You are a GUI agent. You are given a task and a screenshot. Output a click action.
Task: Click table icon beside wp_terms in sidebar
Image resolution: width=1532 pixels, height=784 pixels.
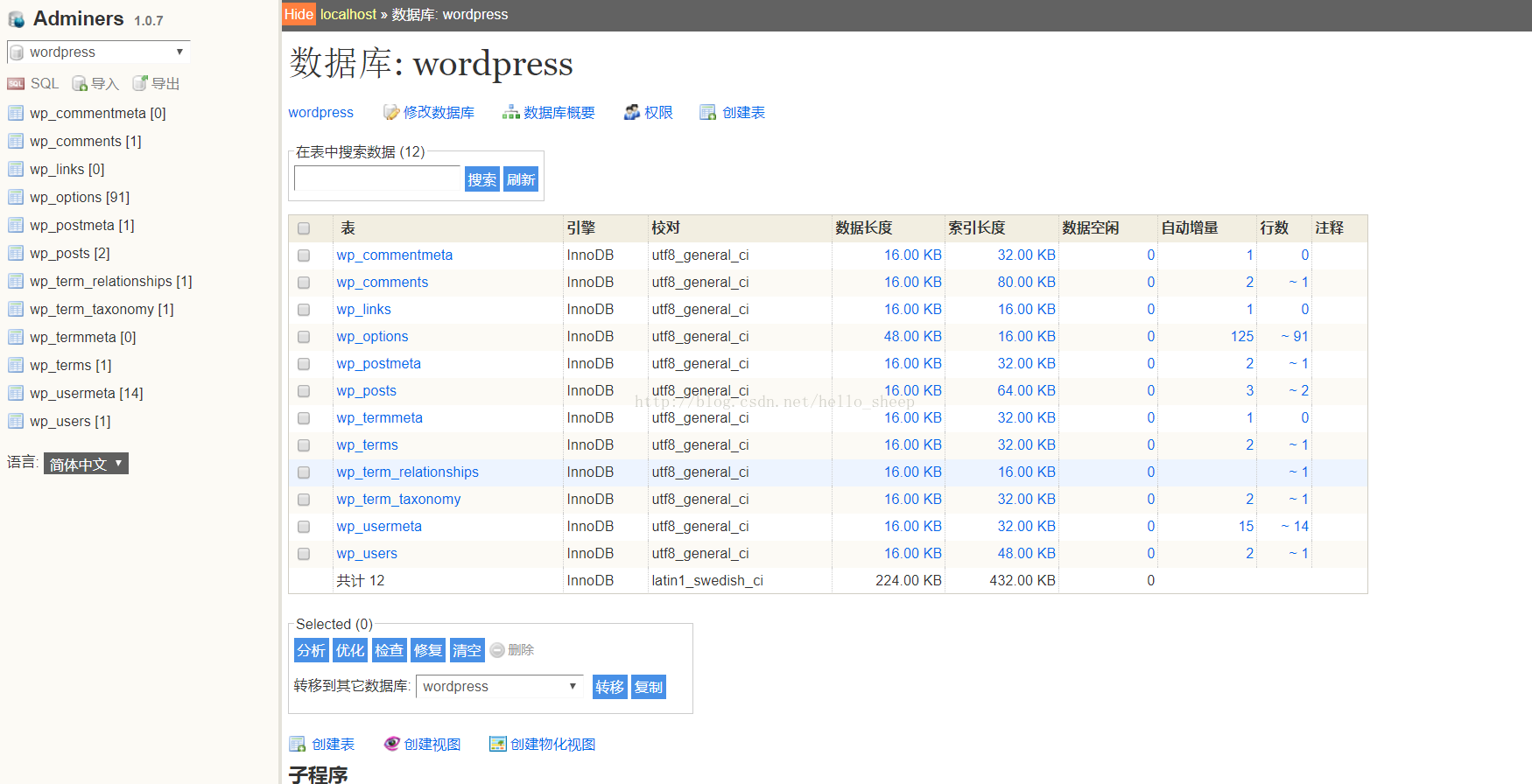click(x=16, y=365)
